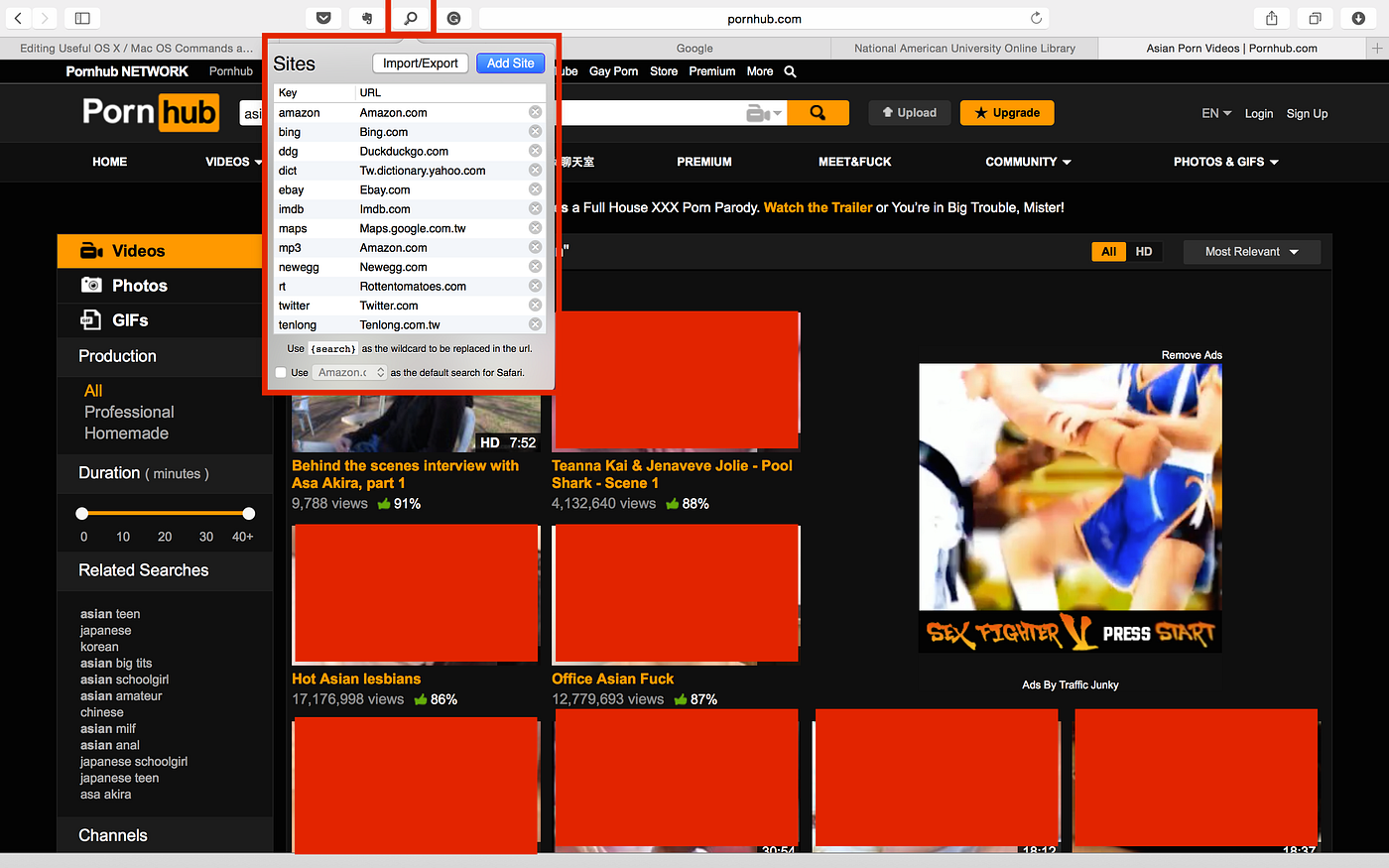Click the Add Site button
This screenshot has width=1389, height=868.
pos(511,63)
